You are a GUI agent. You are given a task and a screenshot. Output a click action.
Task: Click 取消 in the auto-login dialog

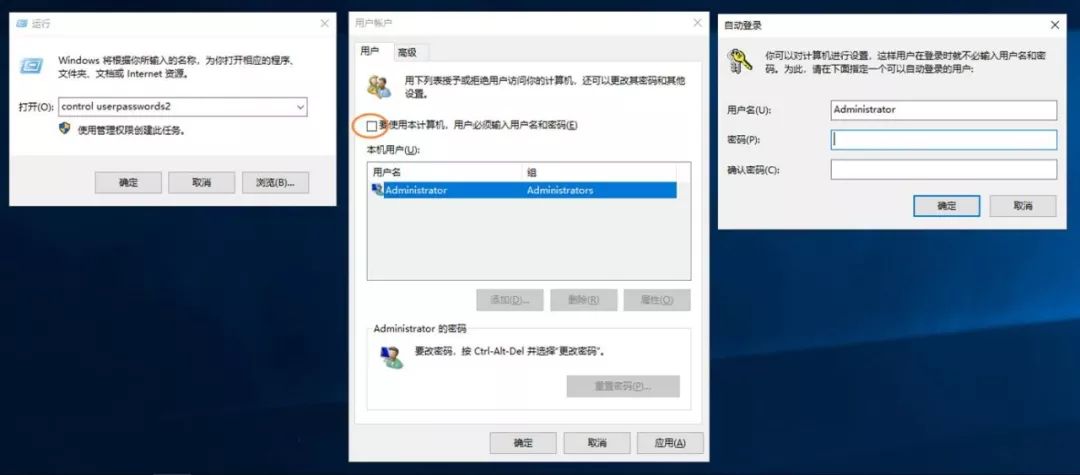click(1023, 206)
